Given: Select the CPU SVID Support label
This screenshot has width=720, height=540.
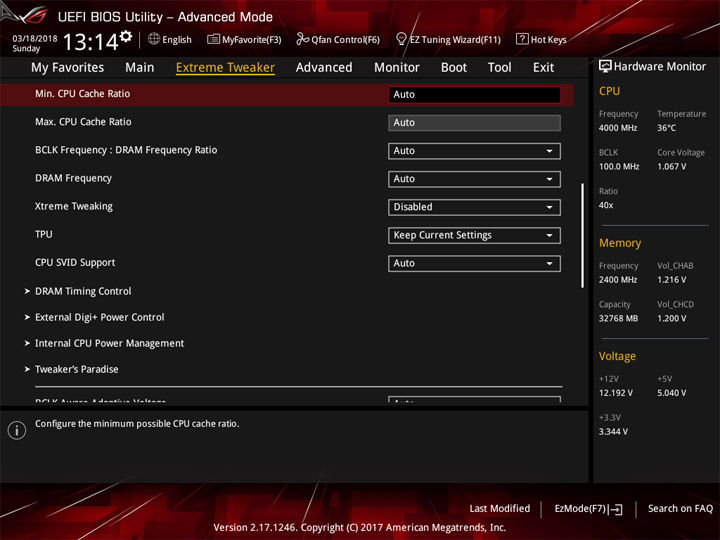Looking at the screenshot, I should tap(75, 263).
